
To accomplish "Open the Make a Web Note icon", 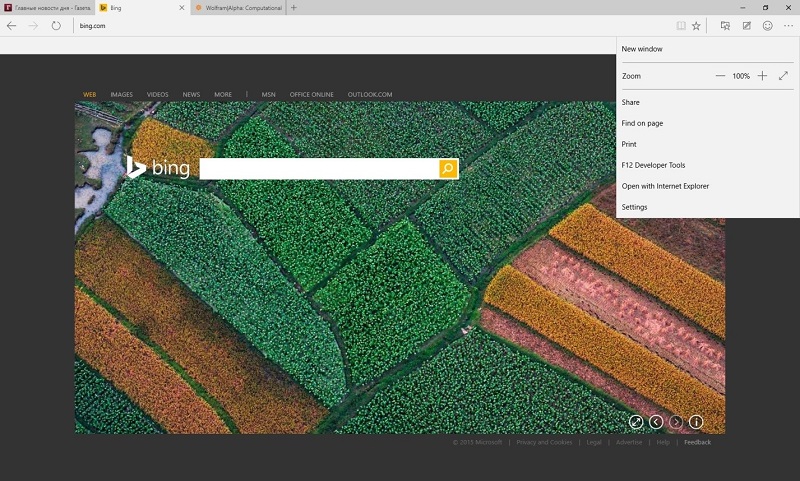I will click(x=746, y=26).
